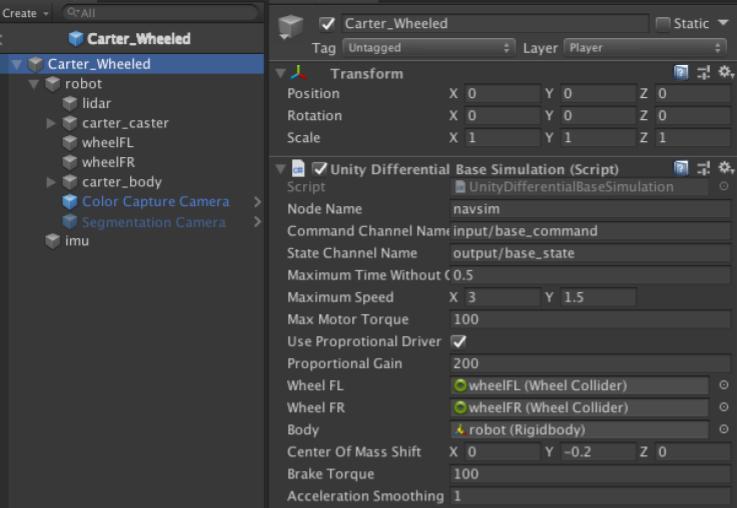Toggle the Carter_Wheeled active checkbox

pyautogui.click(x=327, y=23)
